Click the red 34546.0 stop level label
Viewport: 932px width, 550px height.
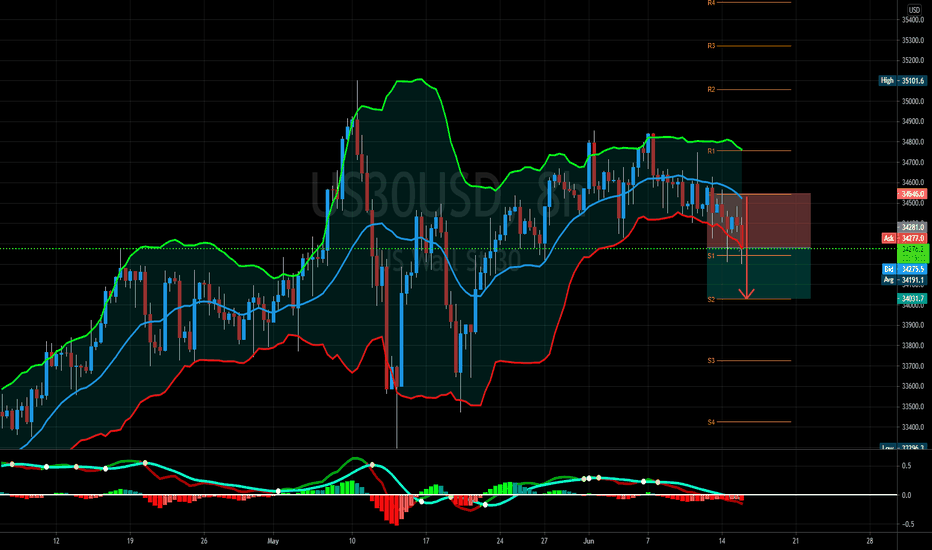tap(912, 194)
